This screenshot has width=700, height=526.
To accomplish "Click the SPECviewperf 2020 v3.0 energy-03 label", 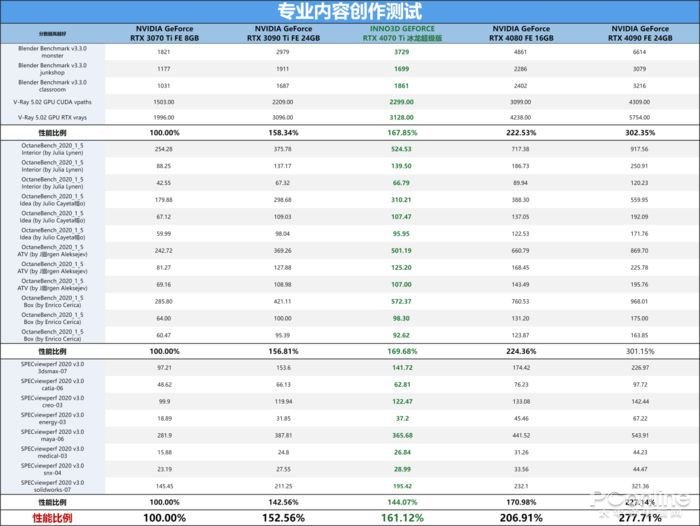I will [52, 419].
